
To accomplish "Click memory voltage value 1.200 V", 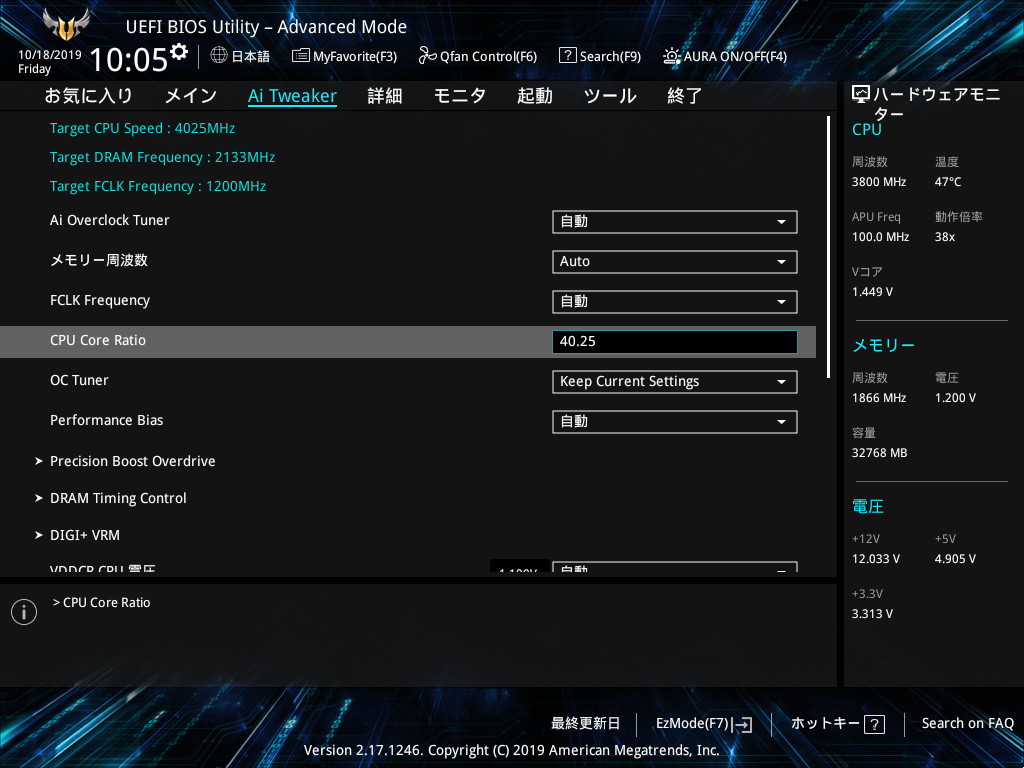I will point(955,398).
